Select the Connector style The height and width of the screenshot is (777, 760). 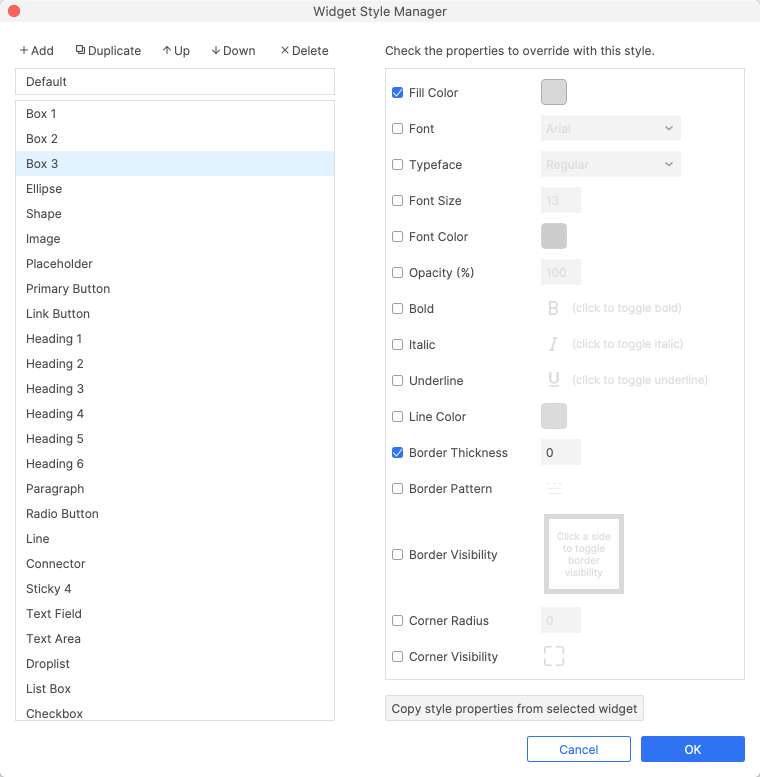[175, 563]
